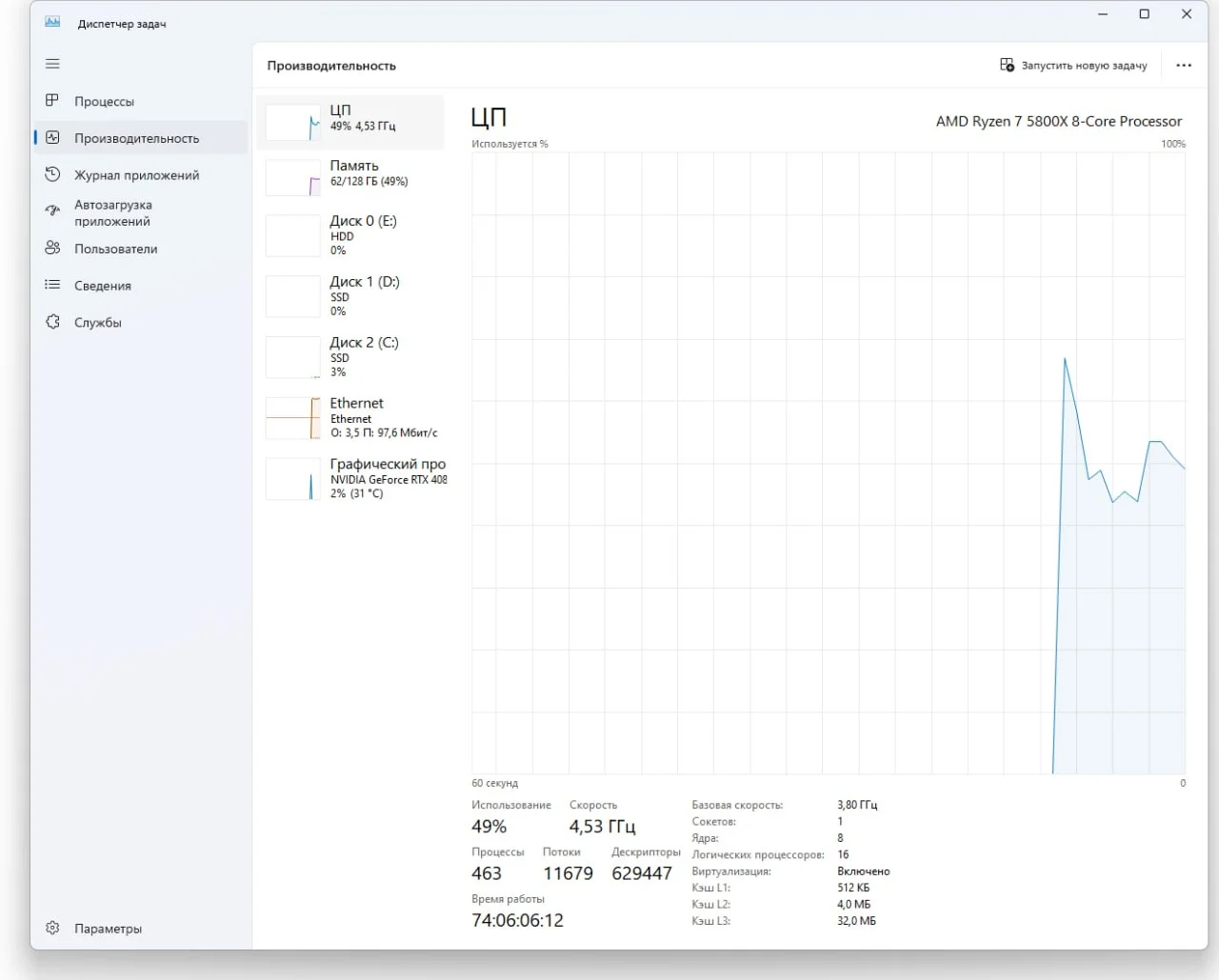Show Диск 0 (E:) HDD performance
The height and width of the screenshot is (980, 1219).
click(x=350, y=235)
